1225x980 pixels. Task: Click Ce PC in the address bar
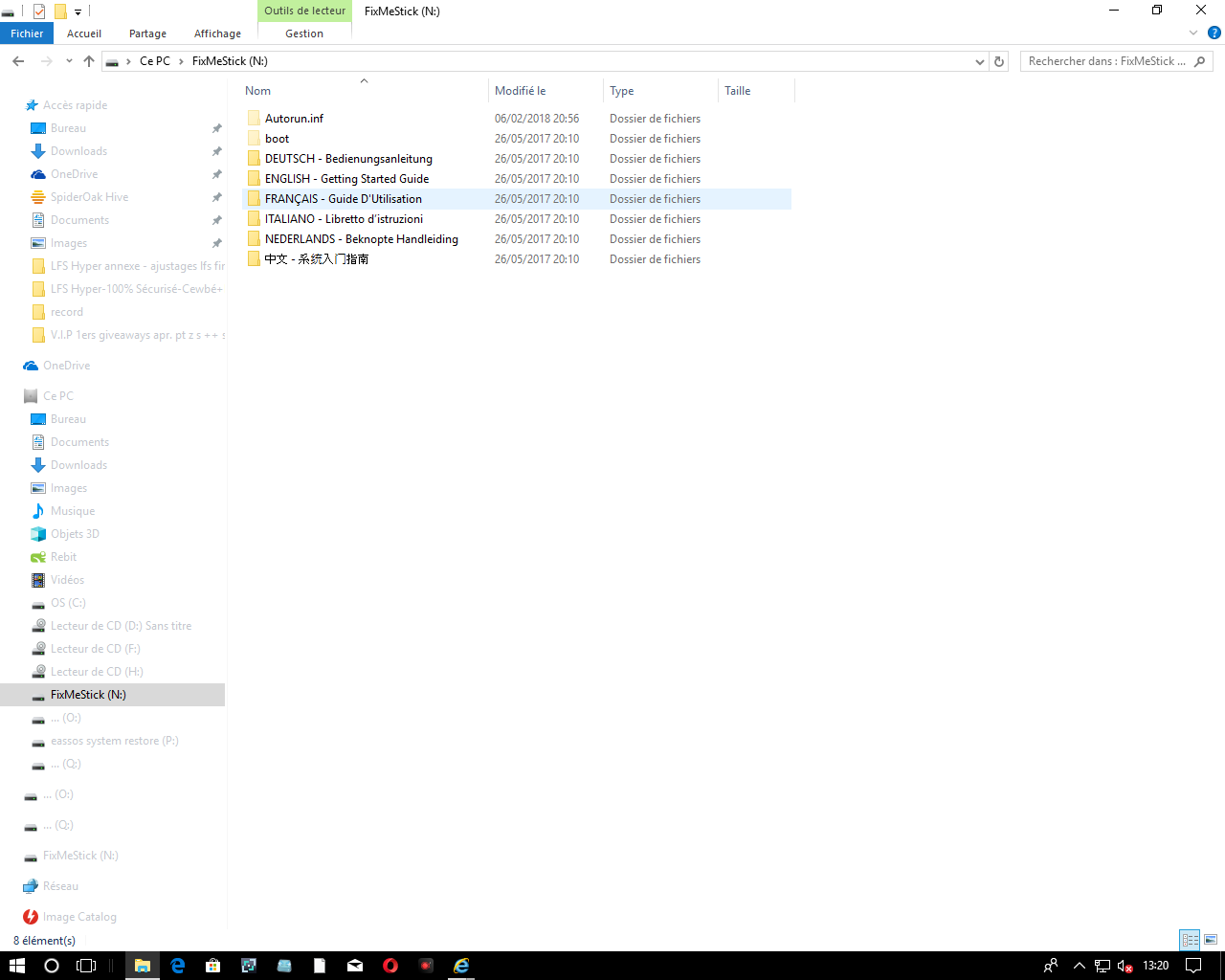155,61
